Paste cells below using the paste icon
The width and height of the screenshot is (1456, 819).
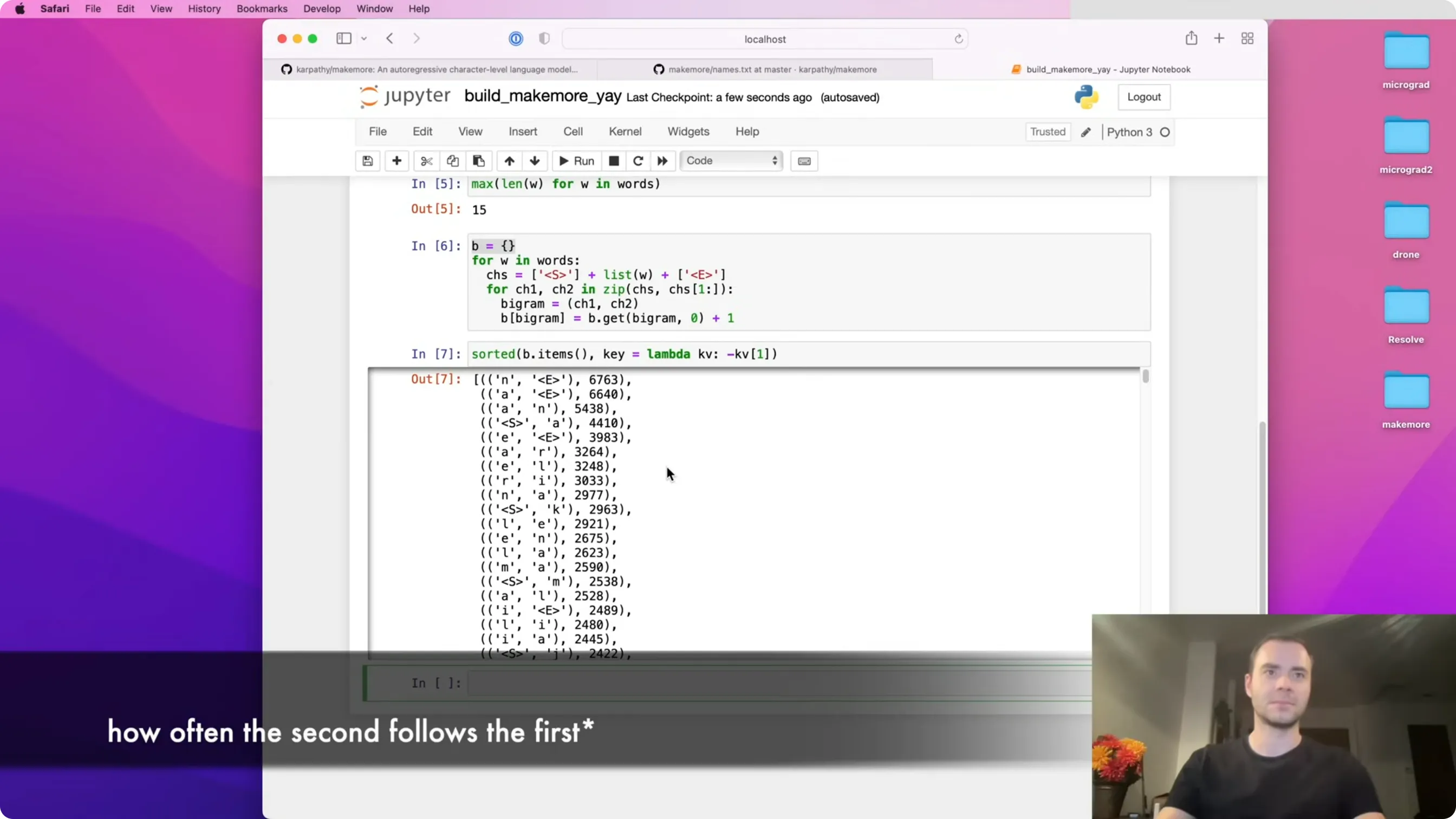[479, 161]
